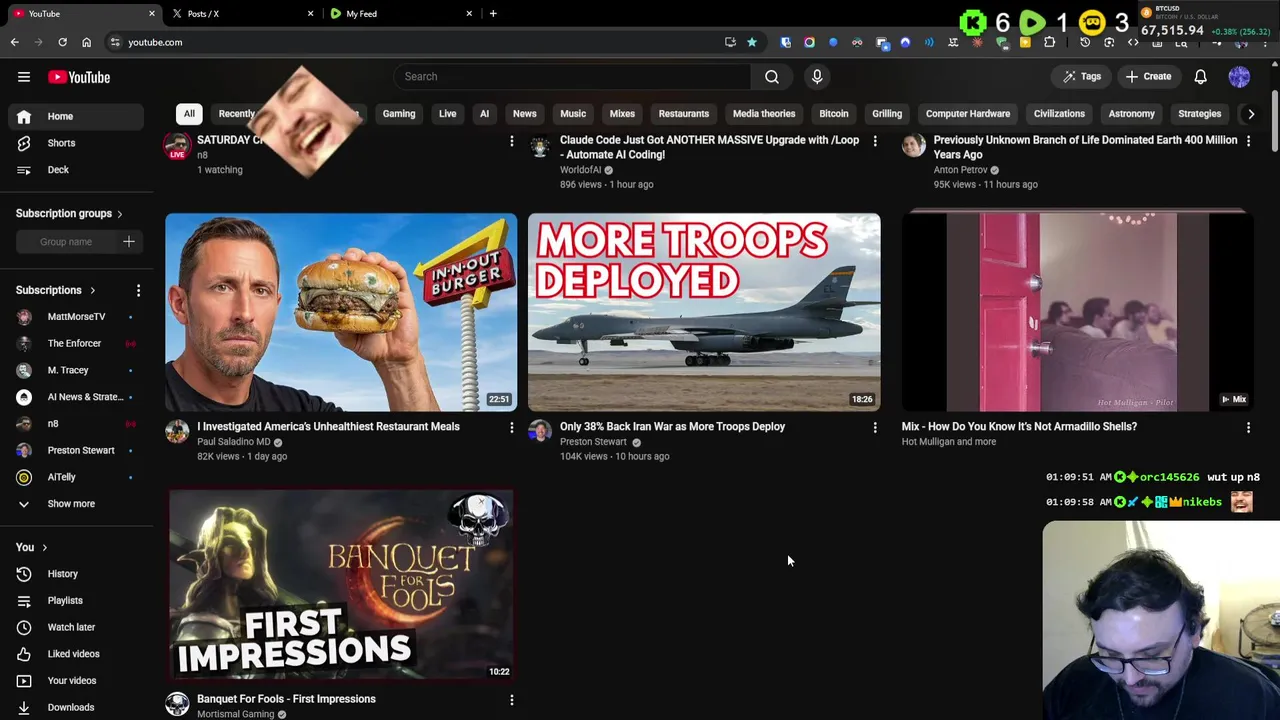Image resolution: width=1280 pixels, height=720 pixels.
Task: Select the AI filter chip
Action: (x=484, y=113)
